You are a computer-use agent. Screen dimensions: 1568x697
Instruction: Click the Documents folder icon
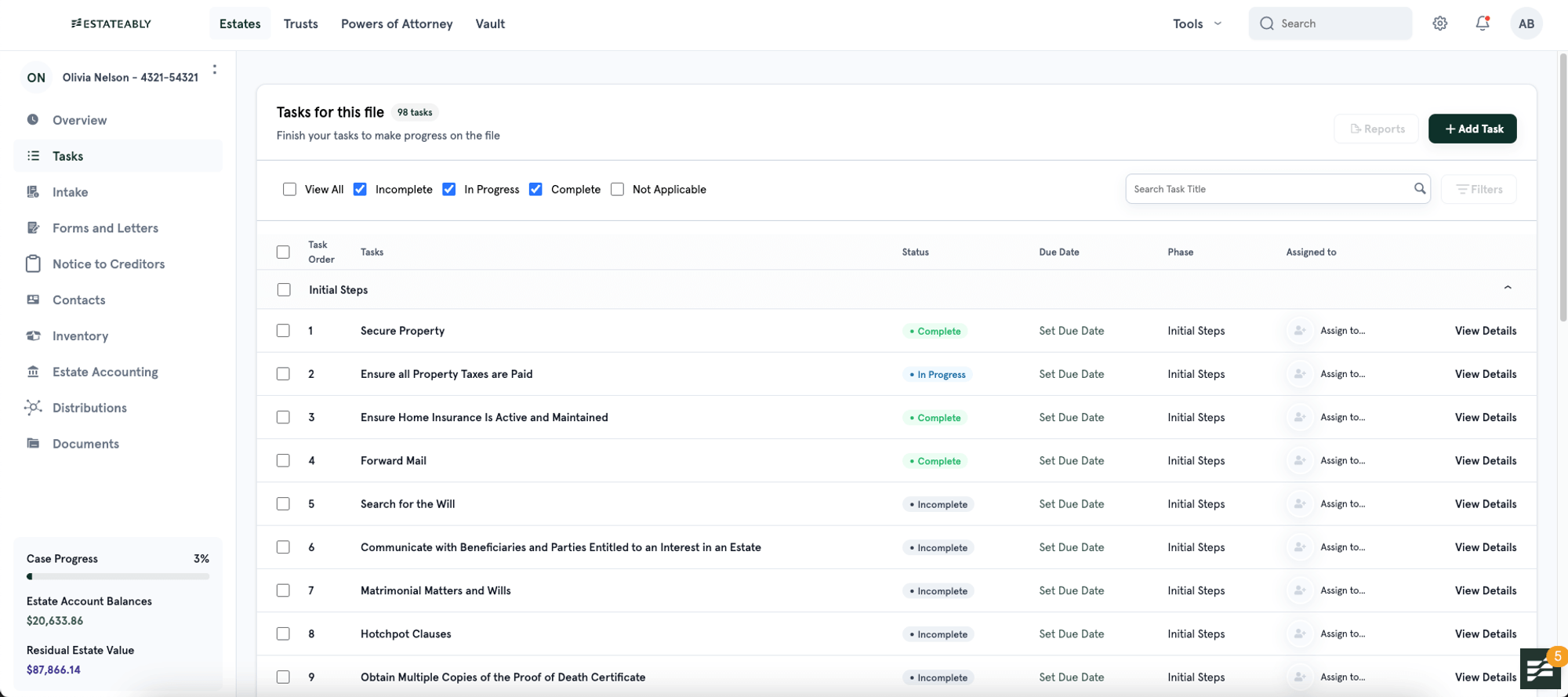click(x=33, y=444)
